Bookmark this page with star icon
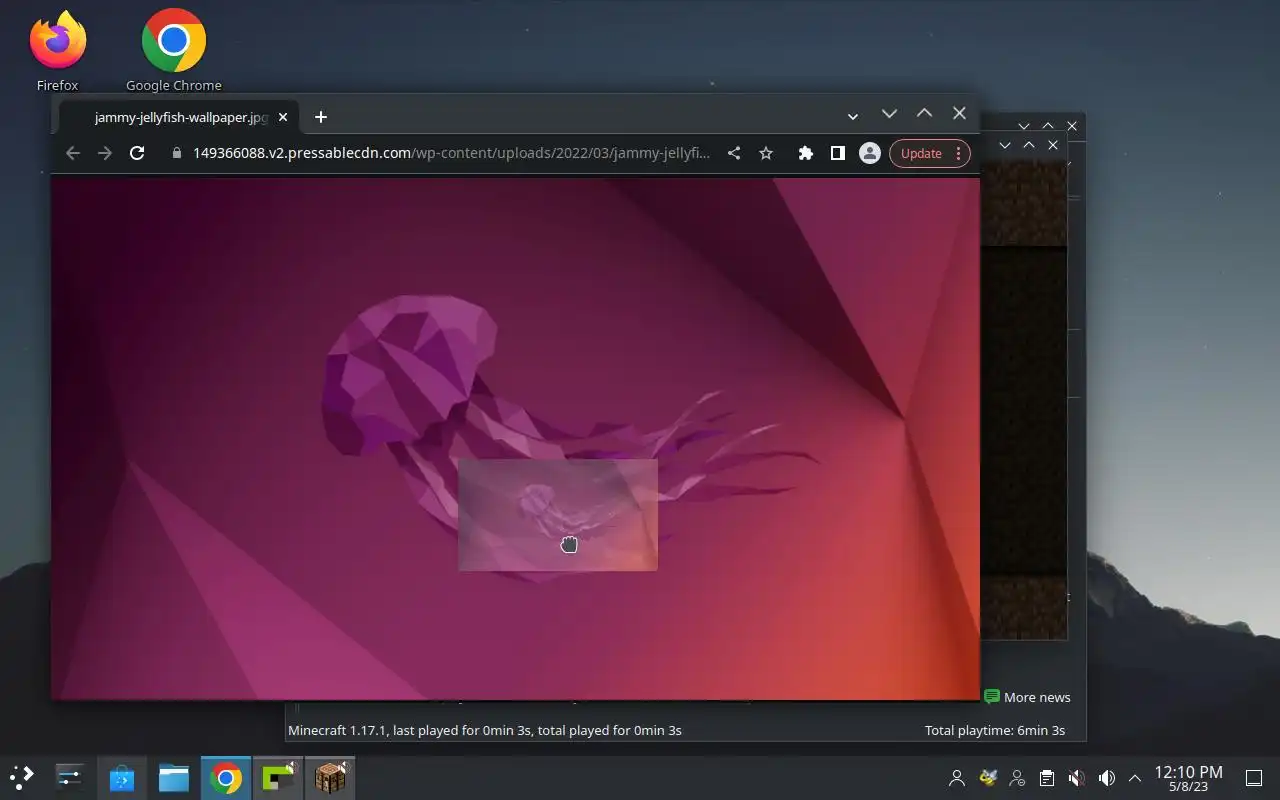The width and height of the screenshot is (1280, 800). pyautogui.click(x=766, y=153)
